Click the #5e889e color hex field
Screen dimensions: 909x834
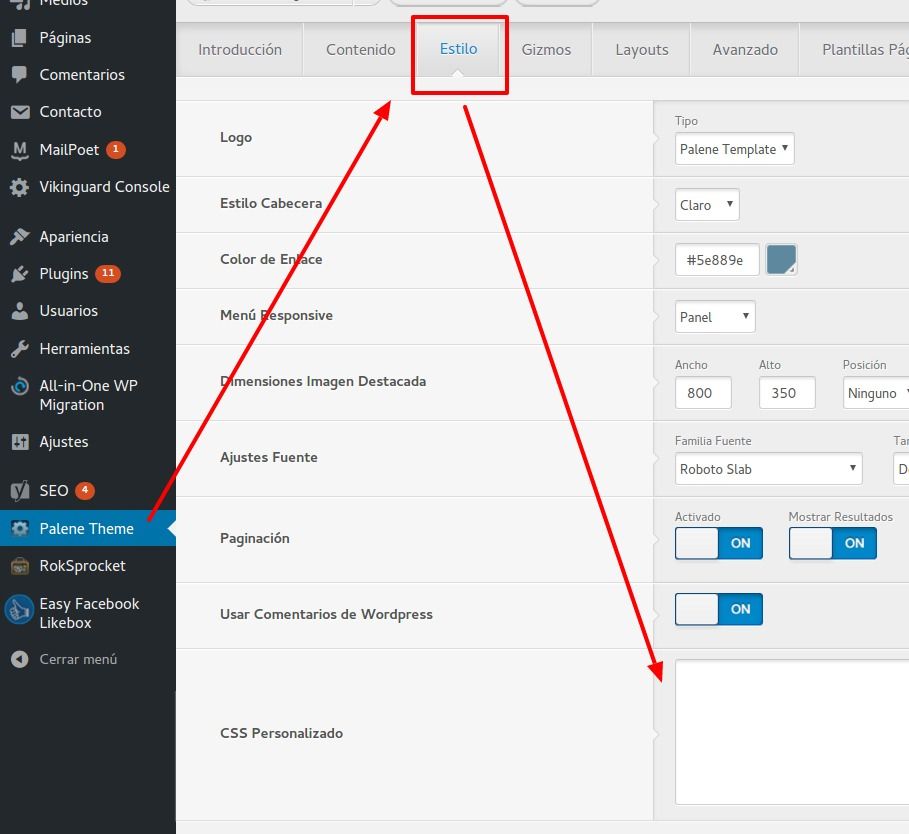[x=717, y=260]
